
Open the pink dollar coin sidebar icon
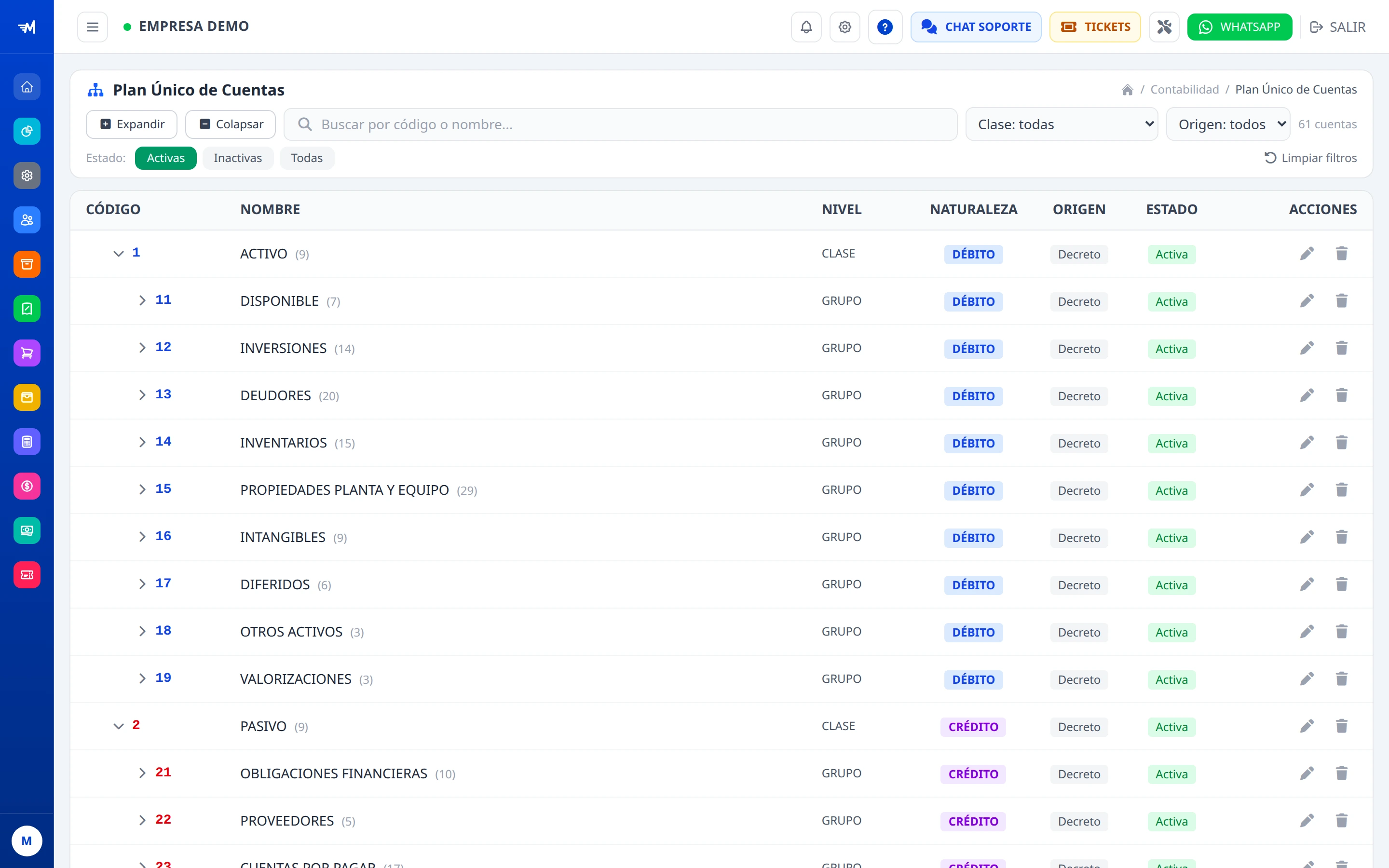click(x=27, y=486)
